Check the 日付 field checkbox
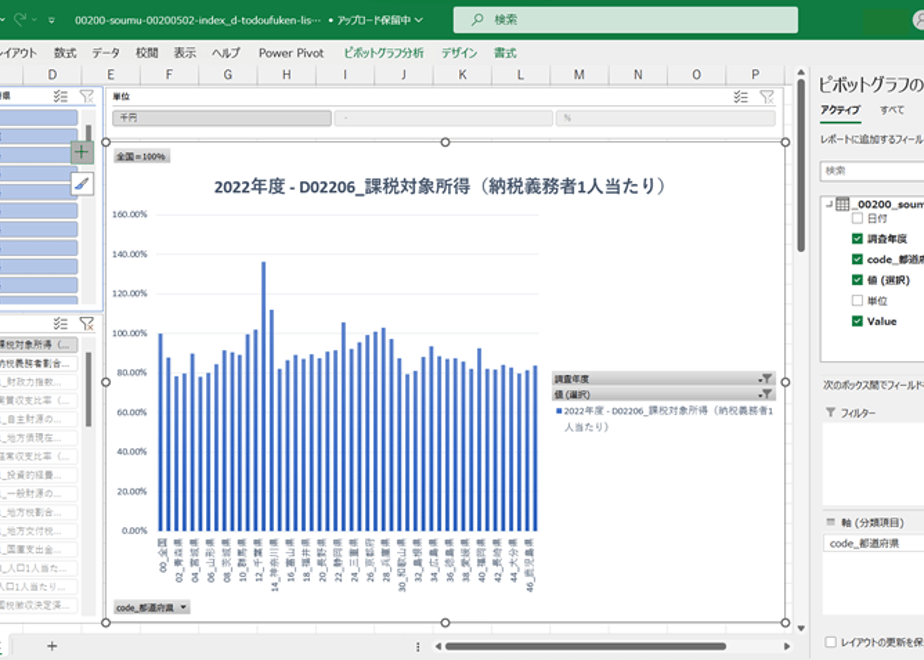924x660 pixels. click(x=857, y=218)
